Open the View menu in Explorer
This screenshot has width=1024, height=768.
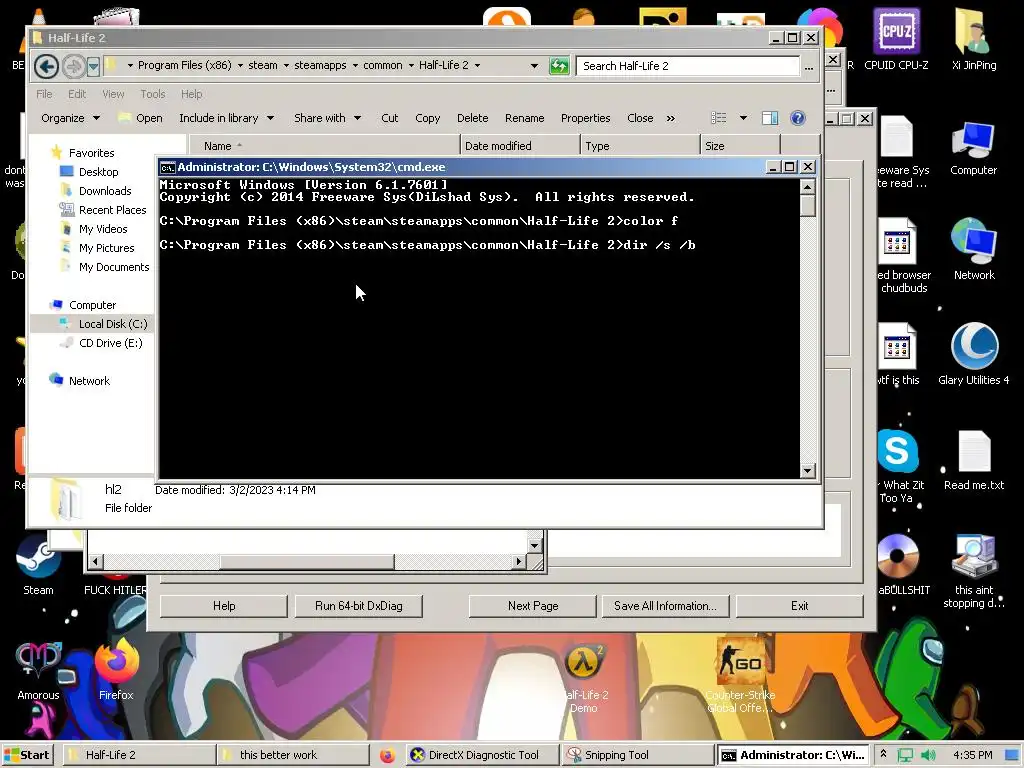113,94
